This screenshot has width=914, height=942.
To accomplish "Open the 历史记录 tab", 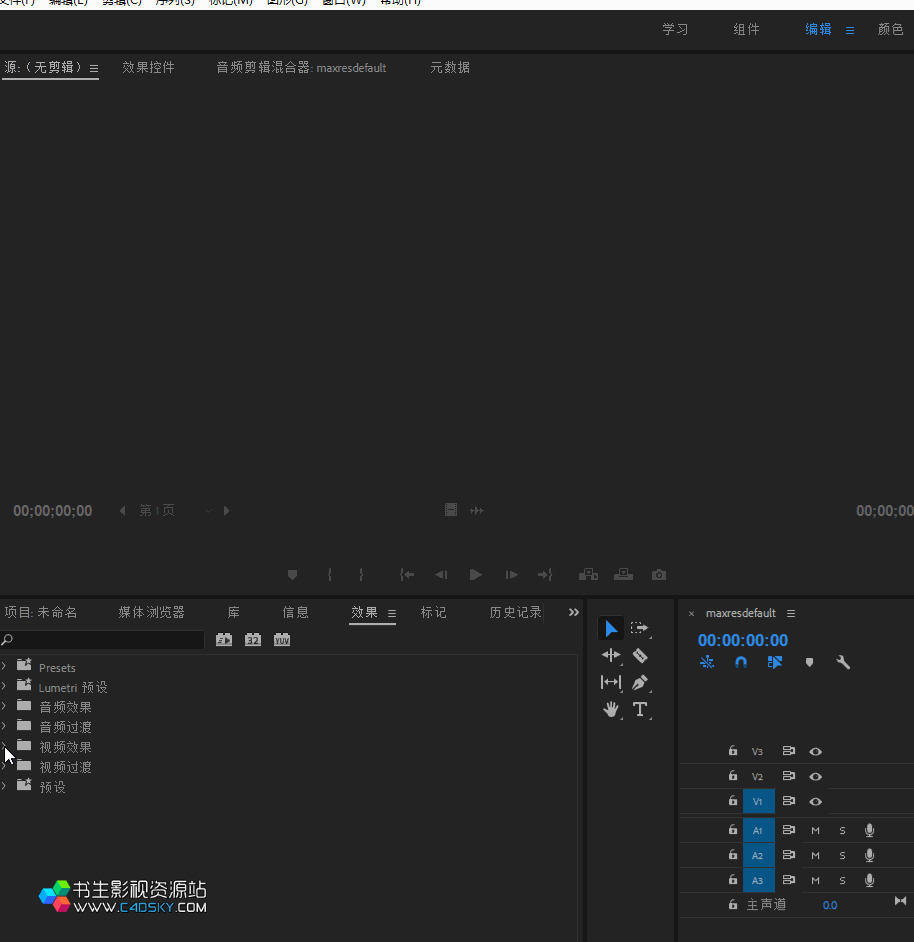I will coord(516,612).
